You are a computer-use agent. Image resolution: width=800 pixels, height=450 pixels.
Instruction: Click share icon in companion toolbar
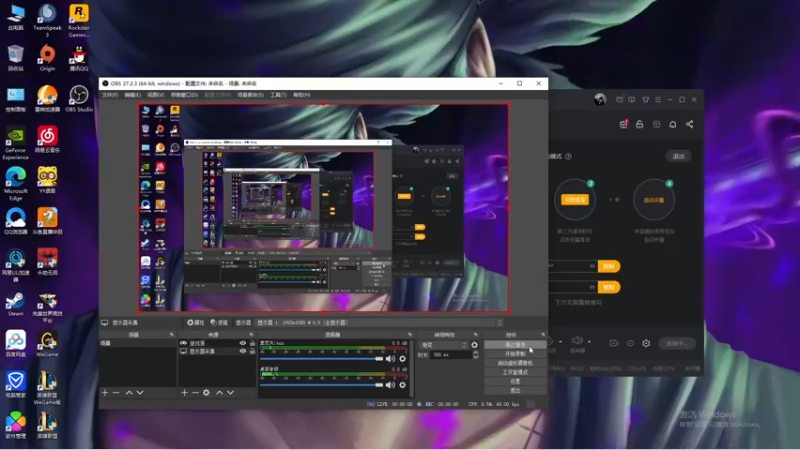(689, 124)
